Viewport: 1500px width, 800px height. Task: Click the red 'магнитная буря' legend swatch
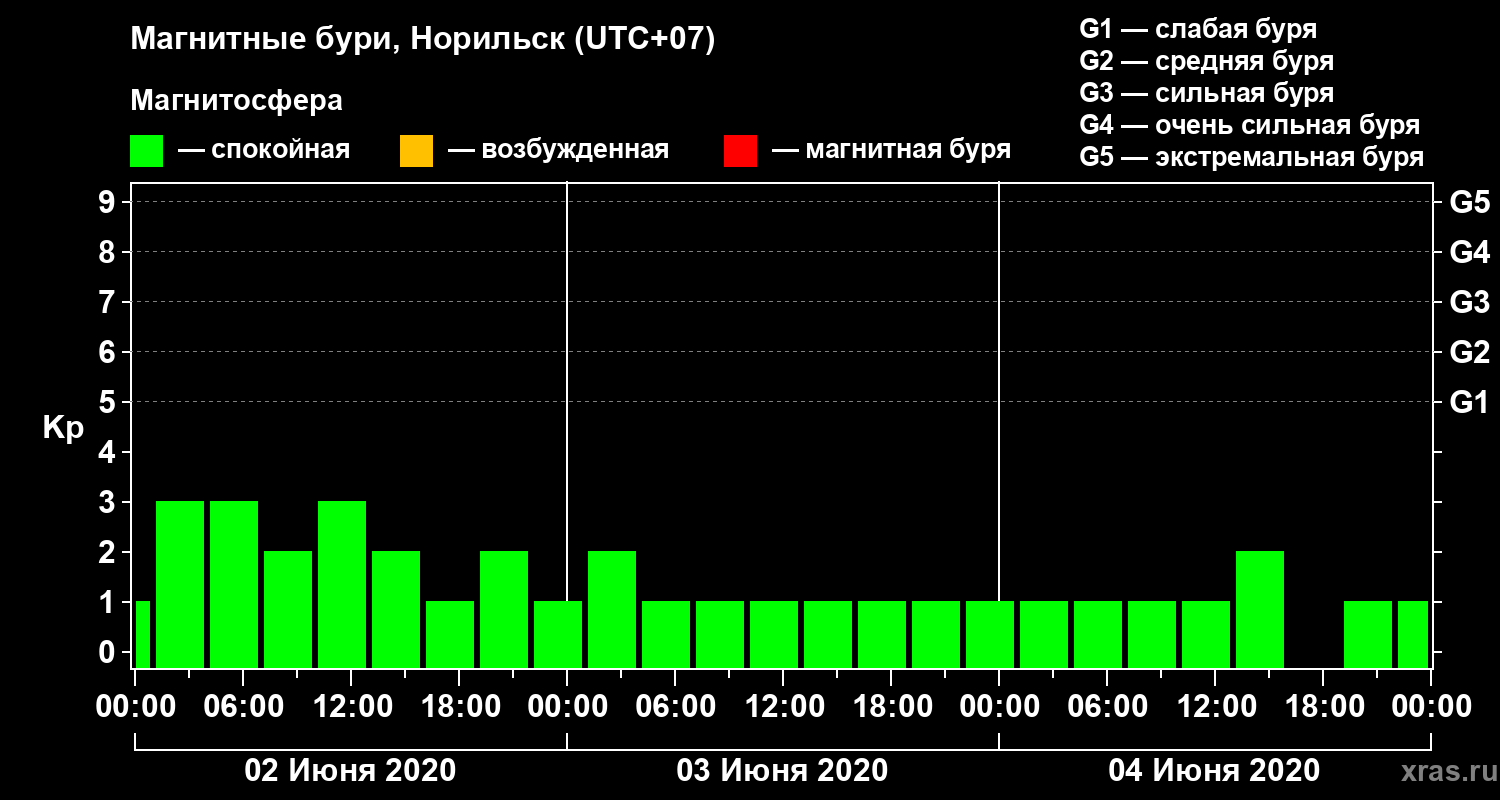pos(740,151)
